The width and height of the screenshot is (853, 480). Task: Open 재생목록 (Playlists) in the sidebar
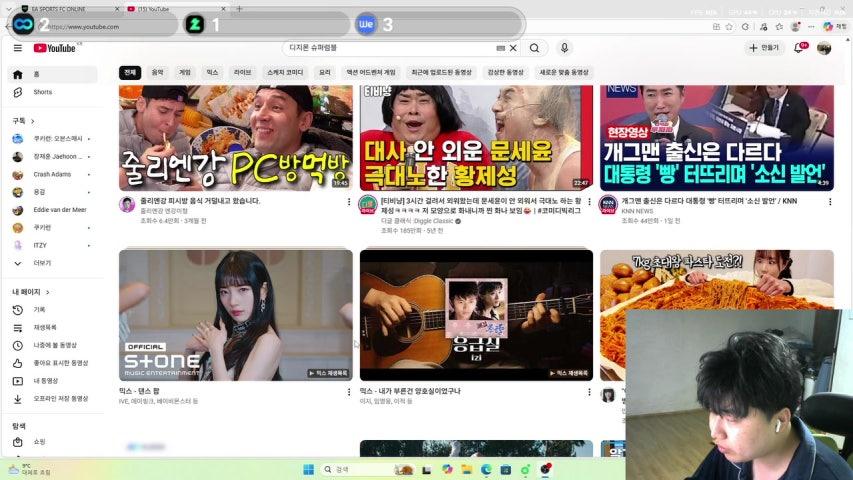(x=45, y=327)
